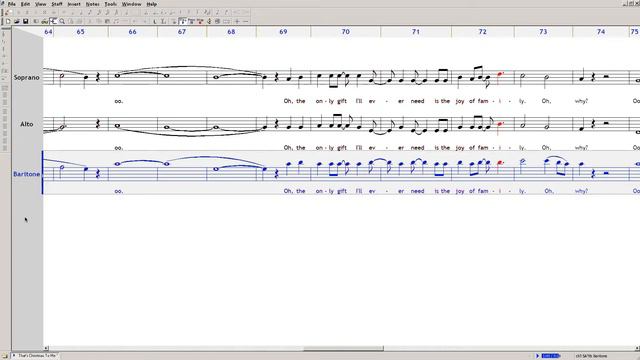This screenshot has width=640, height=360.
Task: Click measure number 71 in ruler
Action: (x=416, y=31)
